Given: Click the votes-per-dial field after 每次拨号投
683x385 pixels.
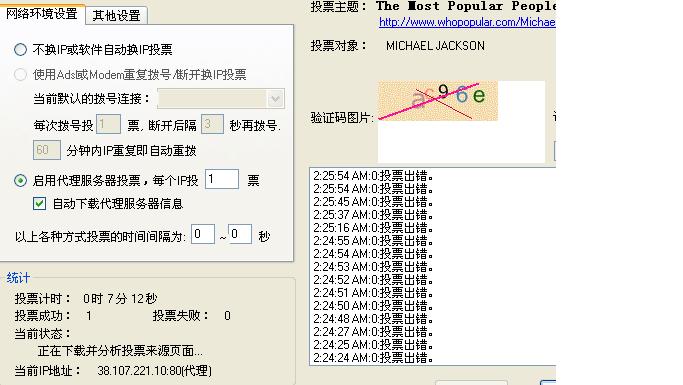Looking at the screenshot, I should (108, 125).
